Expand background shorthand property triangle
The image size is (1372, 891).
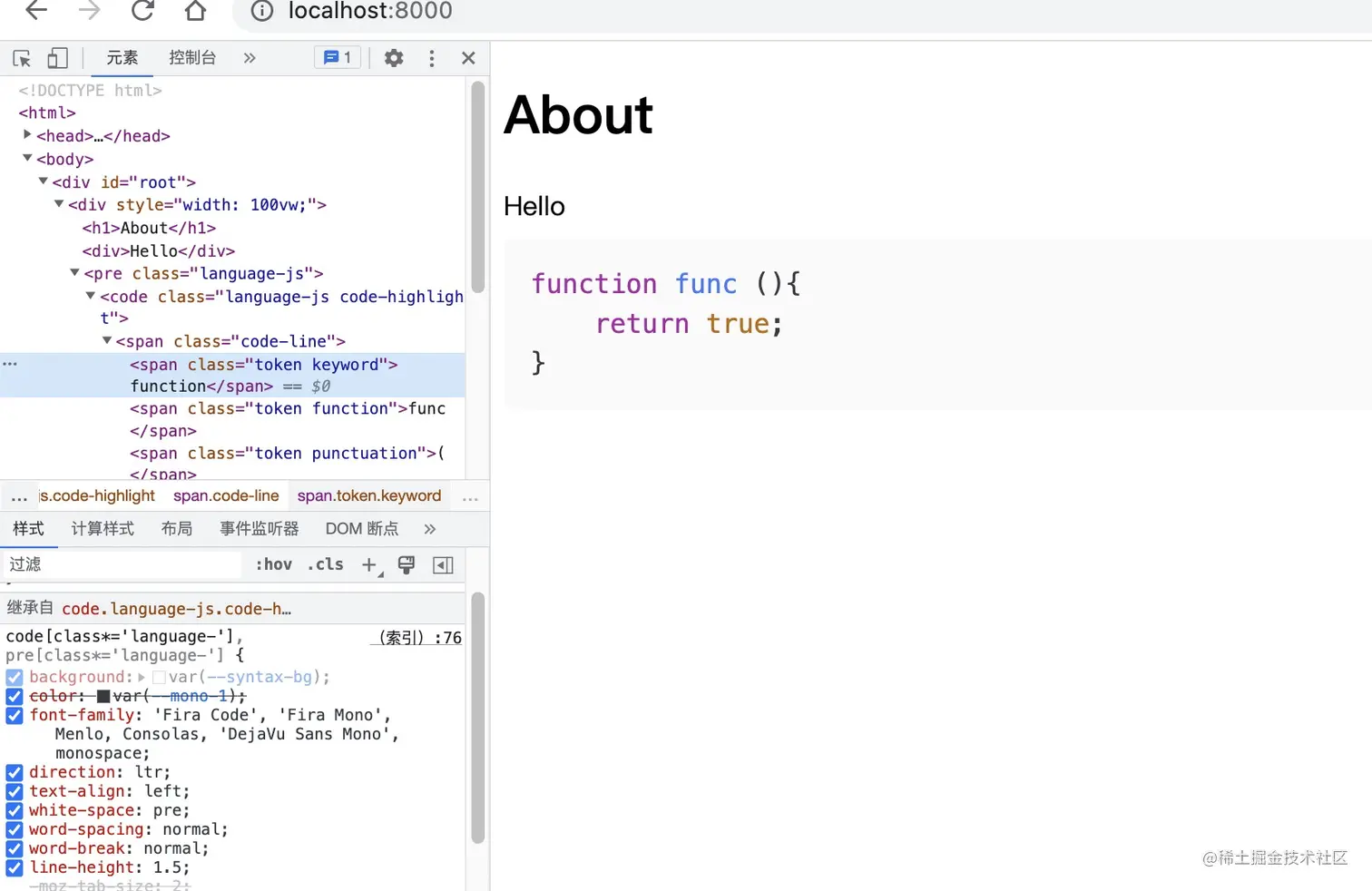tap(142, 677)
